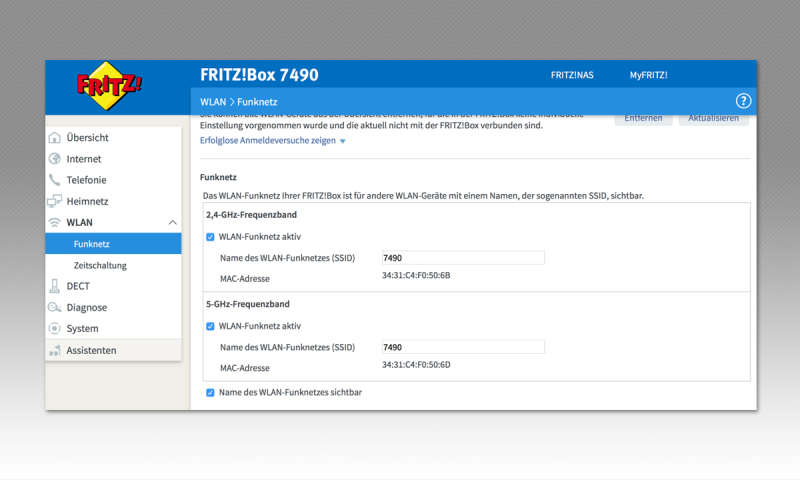Click the Entfernen button
Viewport: 800px width, 480px height.
tap(643, 119)
